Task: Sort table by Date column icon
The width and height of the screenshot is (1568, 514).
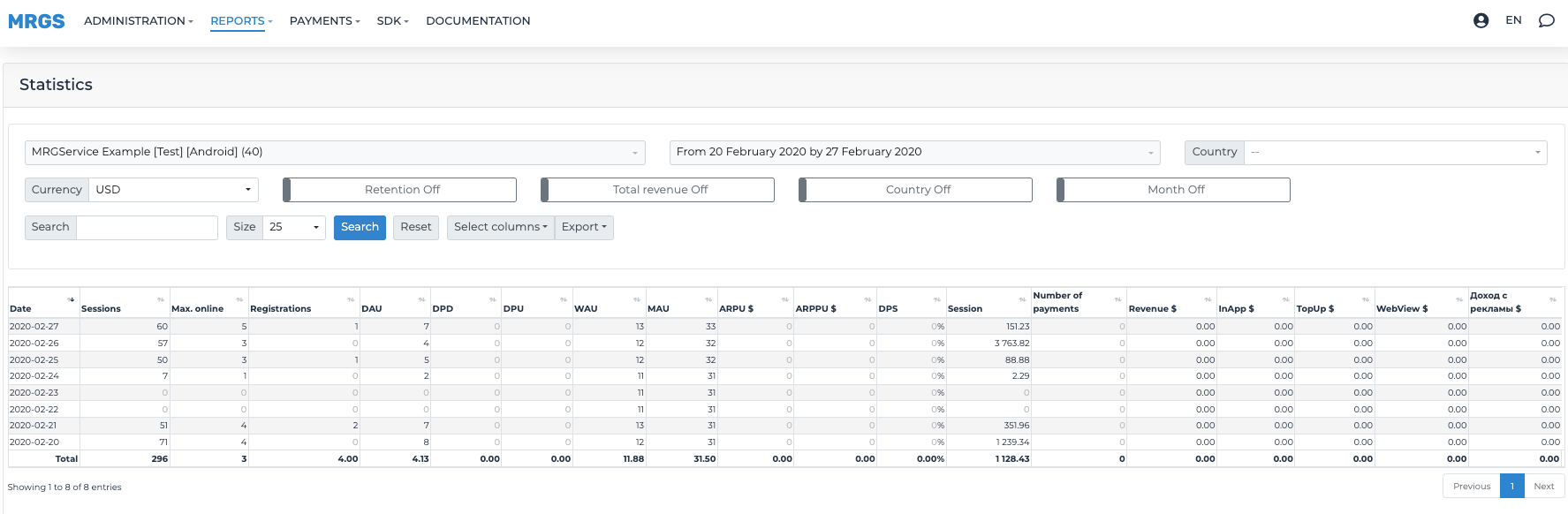Action: tap(71, 299)
